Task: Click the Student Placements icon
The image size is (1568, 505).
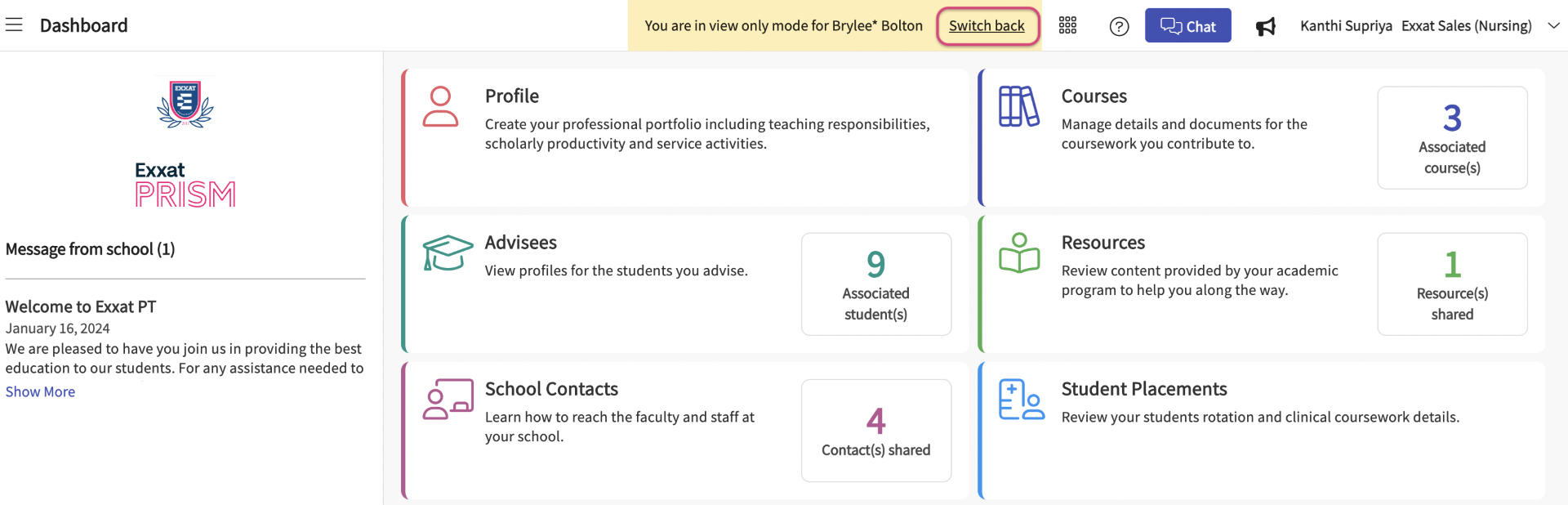Action: pos(1021,400)
